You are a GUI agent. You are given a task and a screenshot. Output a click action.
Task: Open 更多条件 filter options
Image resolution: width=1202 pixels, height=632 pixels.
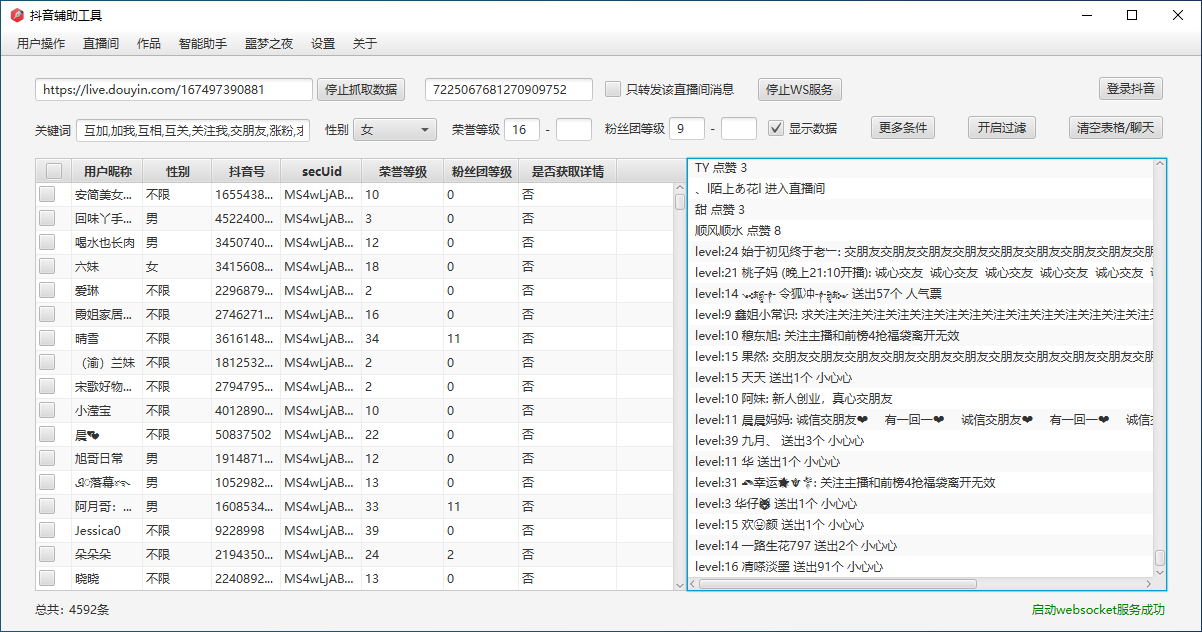903,128
